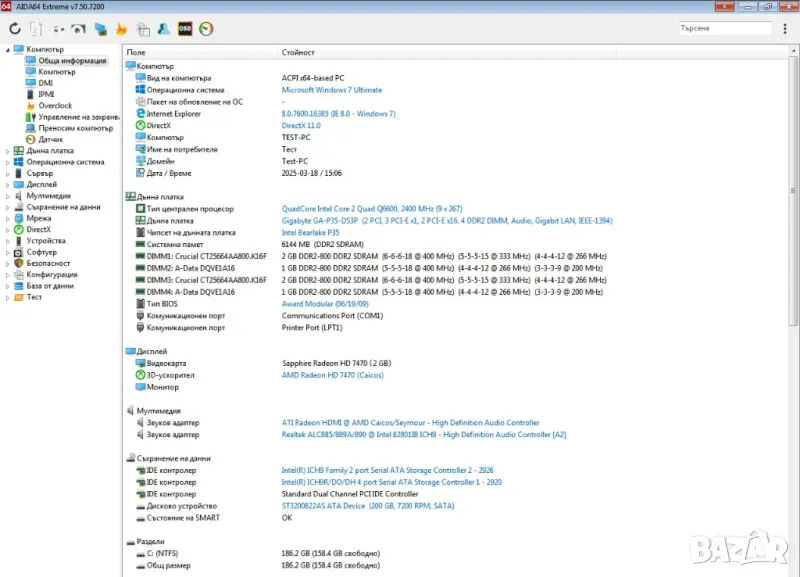Expand the Дисплей tree node

8,185
